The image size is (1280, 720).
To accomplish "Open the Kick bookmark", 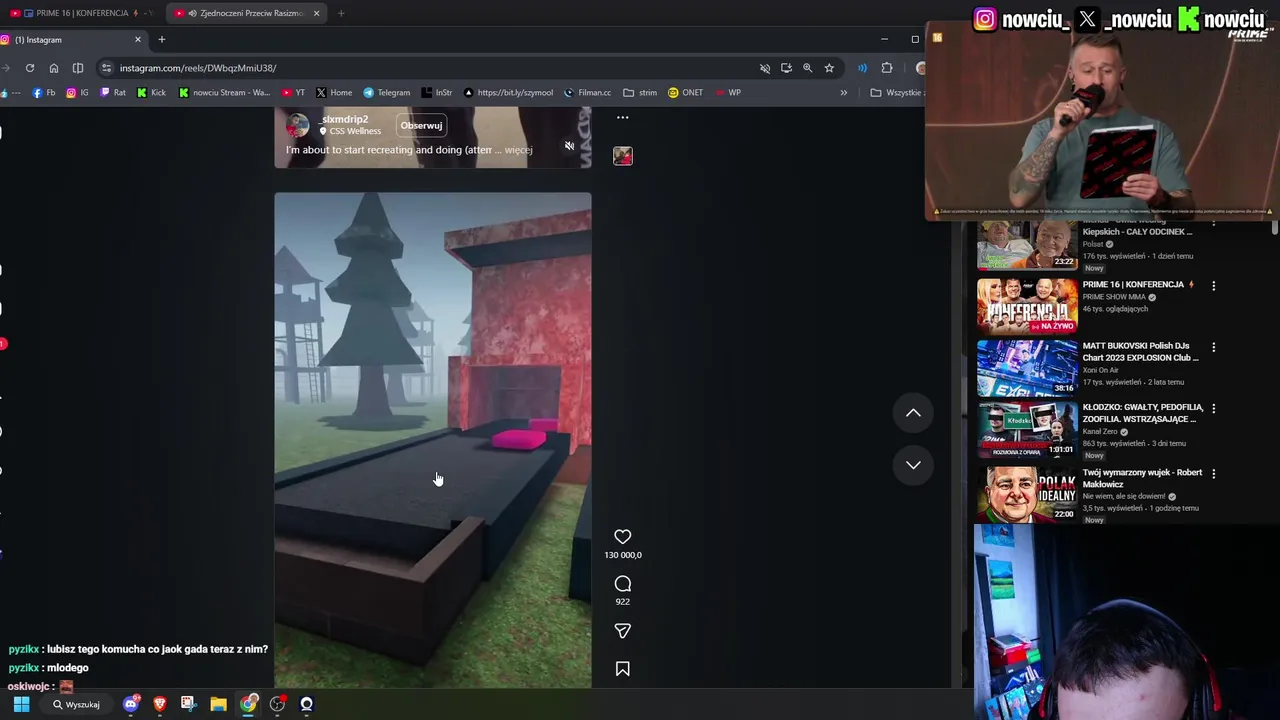I will [x=151, y=93].
